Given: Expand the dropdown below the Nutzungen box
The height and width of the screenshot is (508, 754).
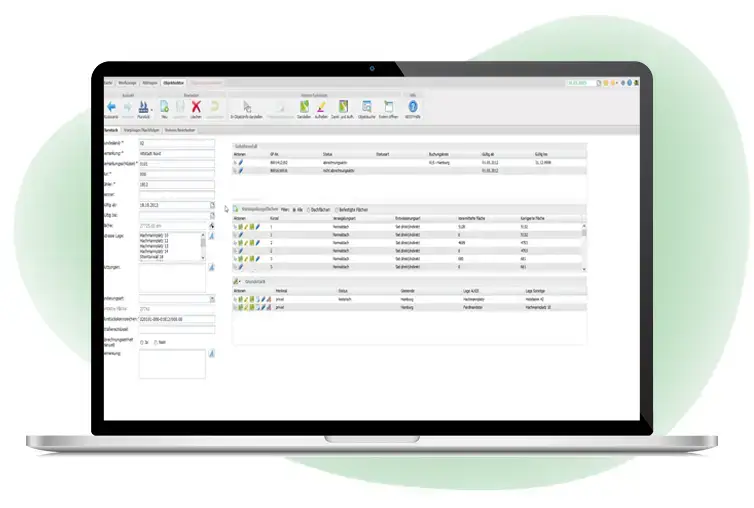Looking at the screenshot, I should click(x=212, y=298).
